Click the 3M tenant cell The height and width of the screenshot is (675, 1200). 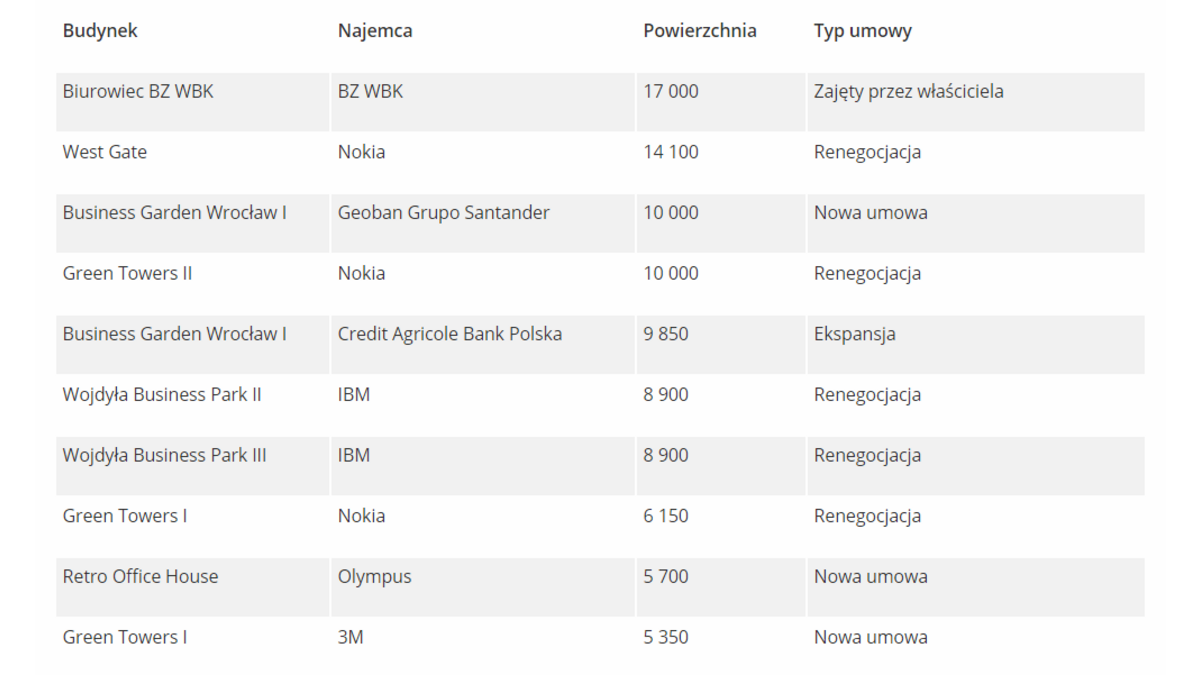(350, 637)
